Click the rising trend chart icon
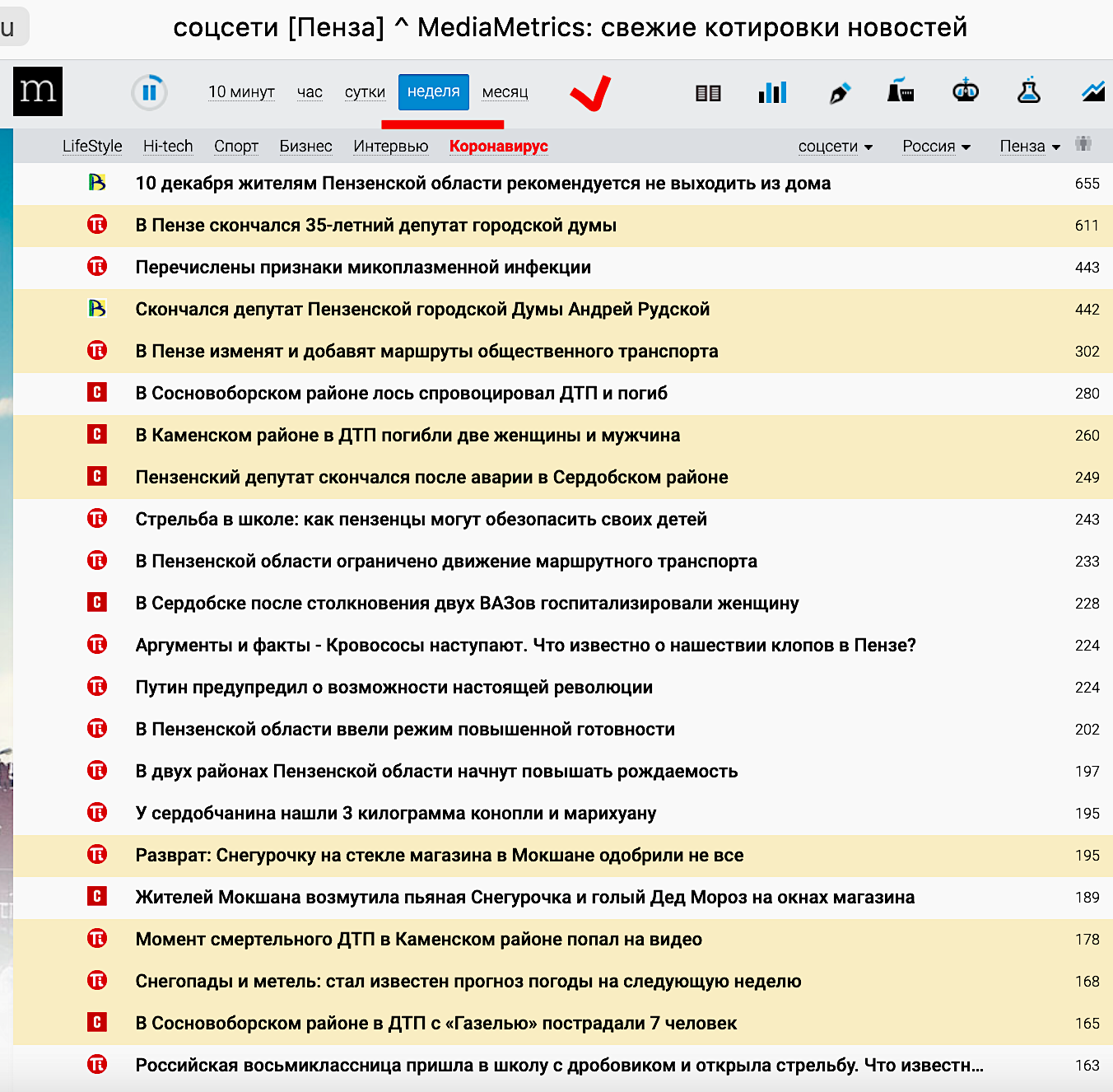This screenshot has height=1092, width=1113. click(1094, 91)
